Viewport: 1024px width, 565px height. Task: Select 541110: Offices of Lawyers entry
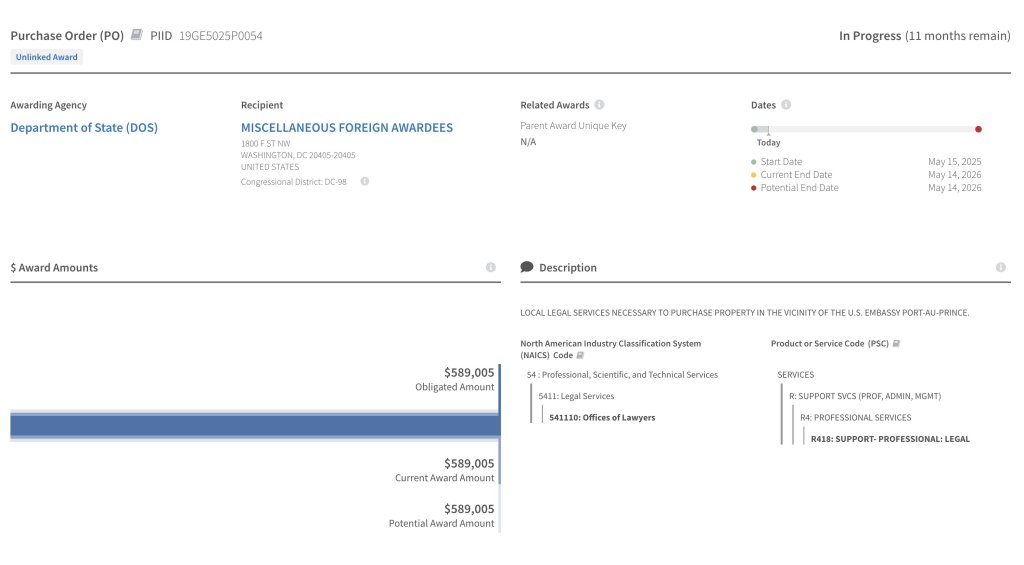tap(602, 418)
